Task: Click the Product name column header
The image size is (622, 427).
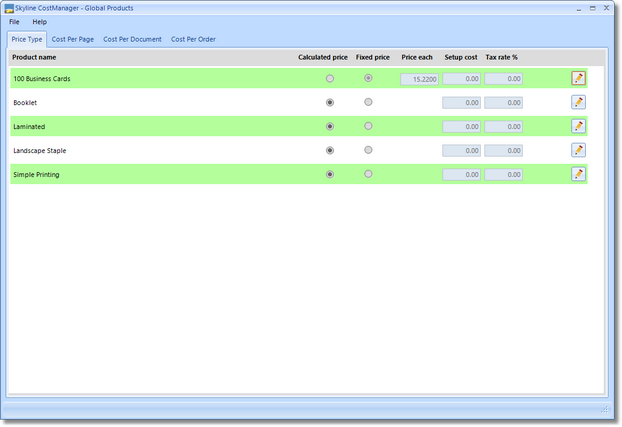Action: coord(34,57)
